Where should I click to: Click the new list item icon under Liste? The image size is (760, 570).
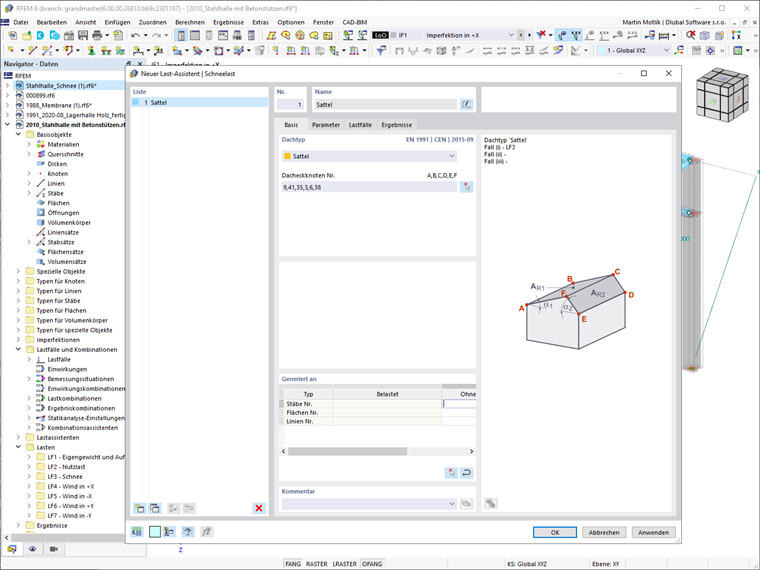click(140, 508)
